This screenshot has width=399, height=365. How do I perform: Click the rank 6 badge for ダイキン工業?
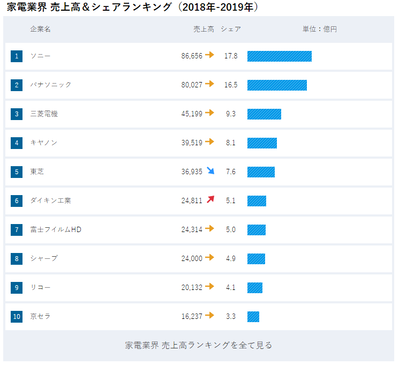coord(17,201)
